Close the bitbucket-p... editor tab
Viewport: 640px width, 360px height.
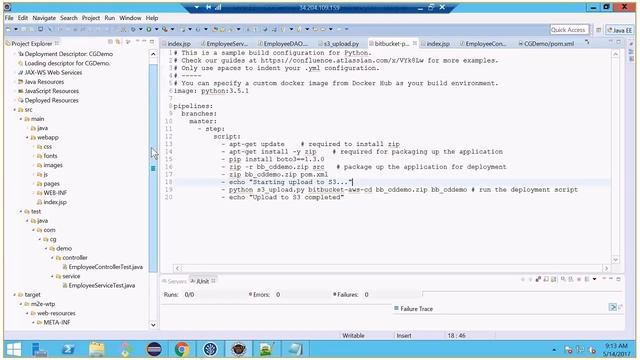[x=415, y=43]
